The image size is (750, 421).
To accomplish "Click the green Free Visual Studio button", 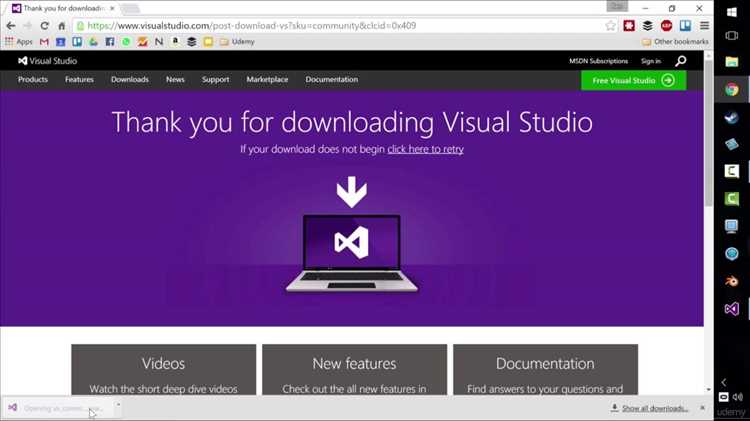I will [x=633, y=80].
